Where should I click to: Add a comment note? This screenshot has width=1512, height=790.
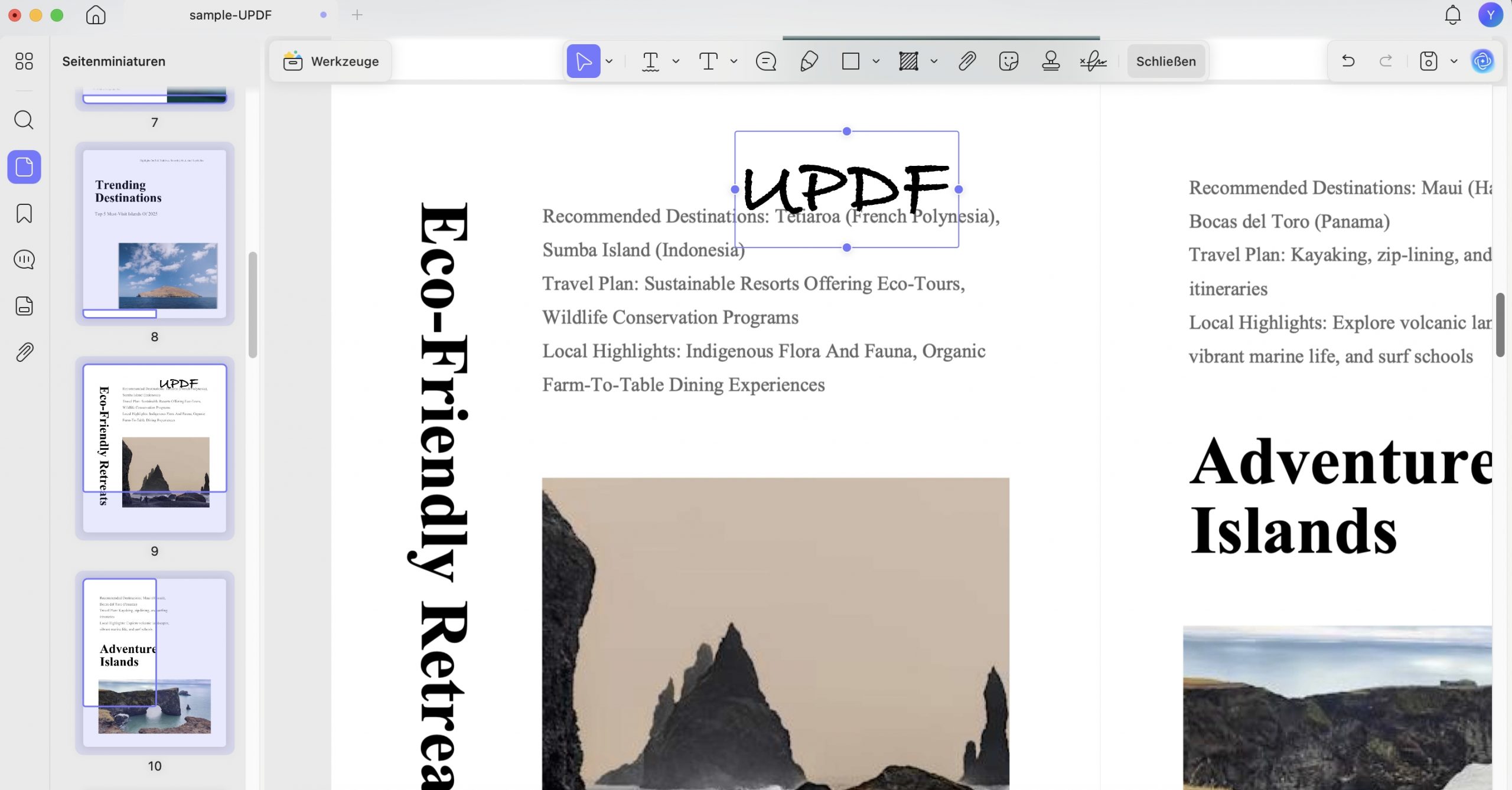[766, 61]
